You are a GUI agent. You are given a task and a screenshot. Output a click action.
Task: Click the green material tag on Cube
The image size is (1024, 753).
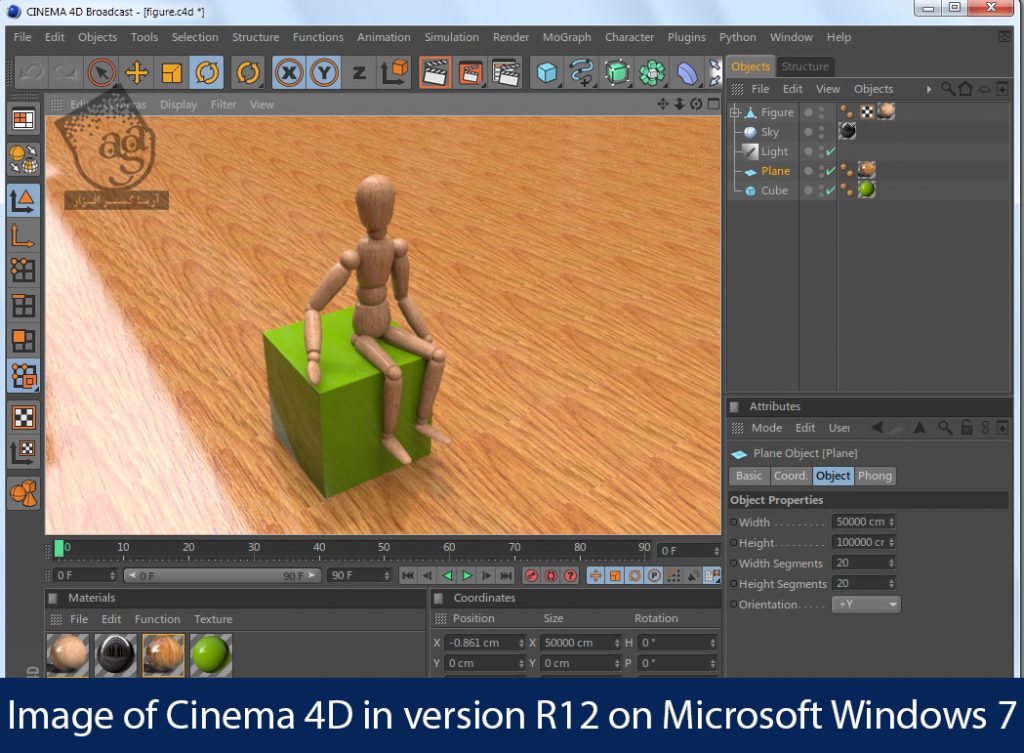coord(867,190)
